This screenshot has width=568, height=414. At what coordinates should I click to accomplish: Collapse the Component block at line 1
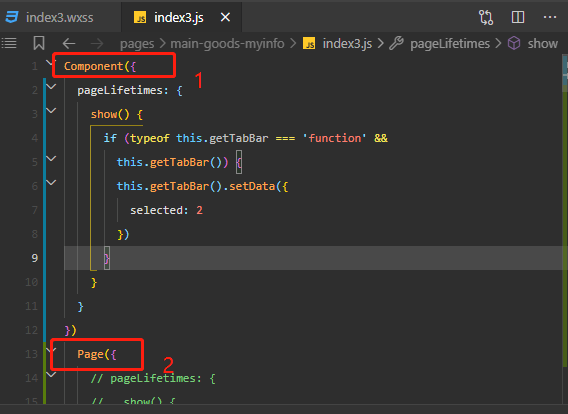coord(50,63)
